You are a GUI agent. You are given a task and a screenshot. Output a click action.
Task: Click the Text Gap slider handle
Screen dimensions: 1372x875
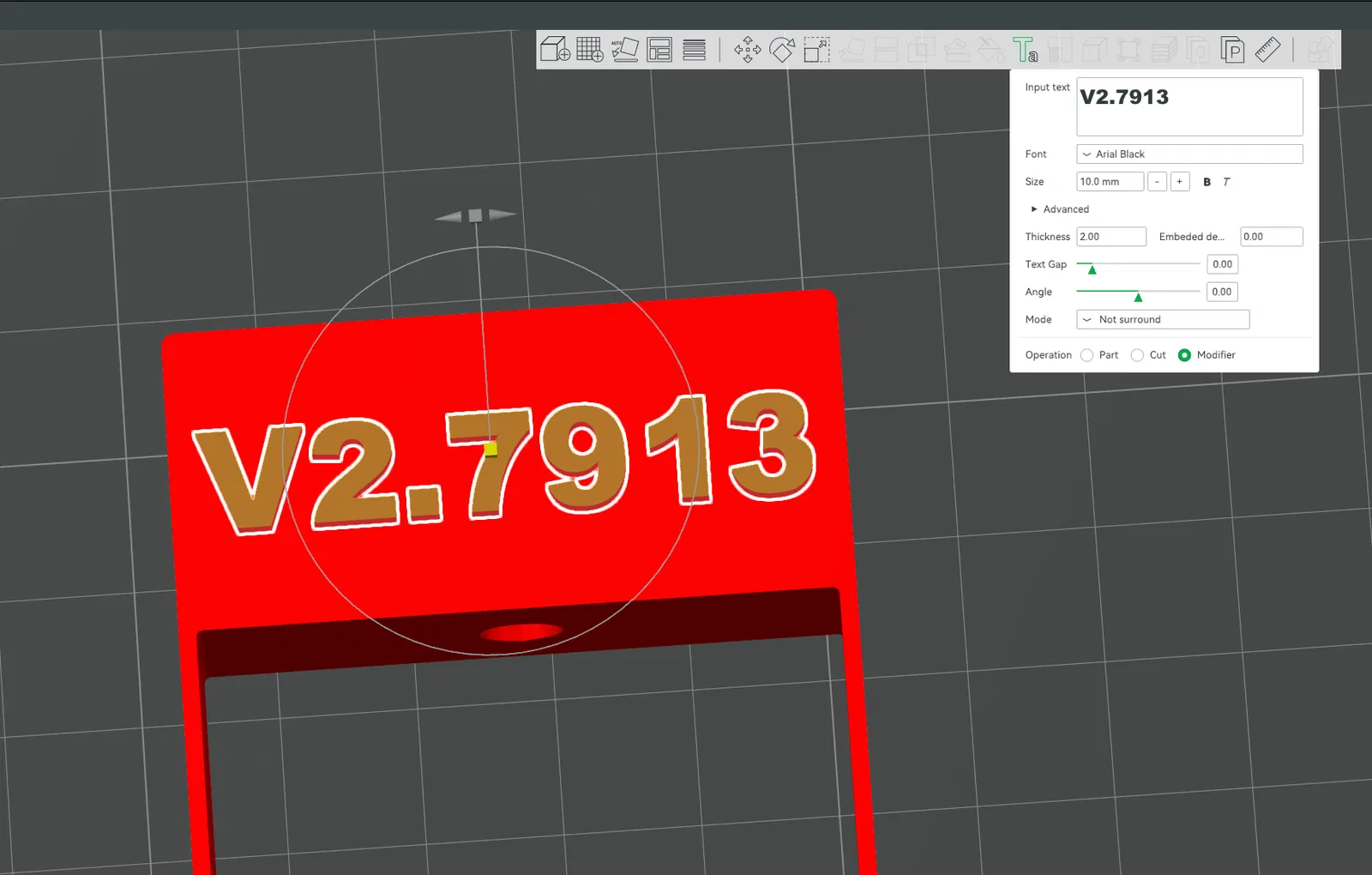pyautogui.click(x=1092, y=269)
